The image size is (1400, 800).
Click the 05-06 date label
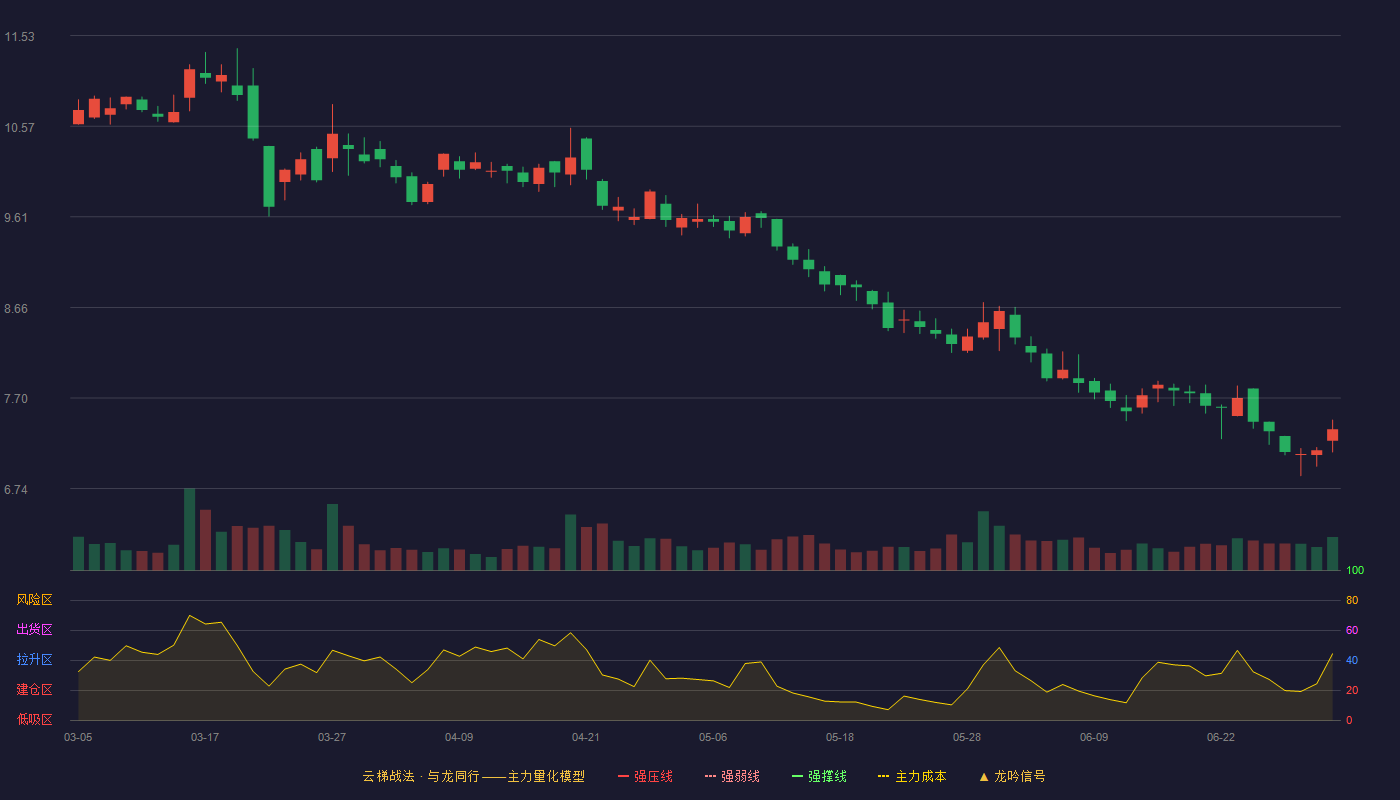click(x=713, y=737)
